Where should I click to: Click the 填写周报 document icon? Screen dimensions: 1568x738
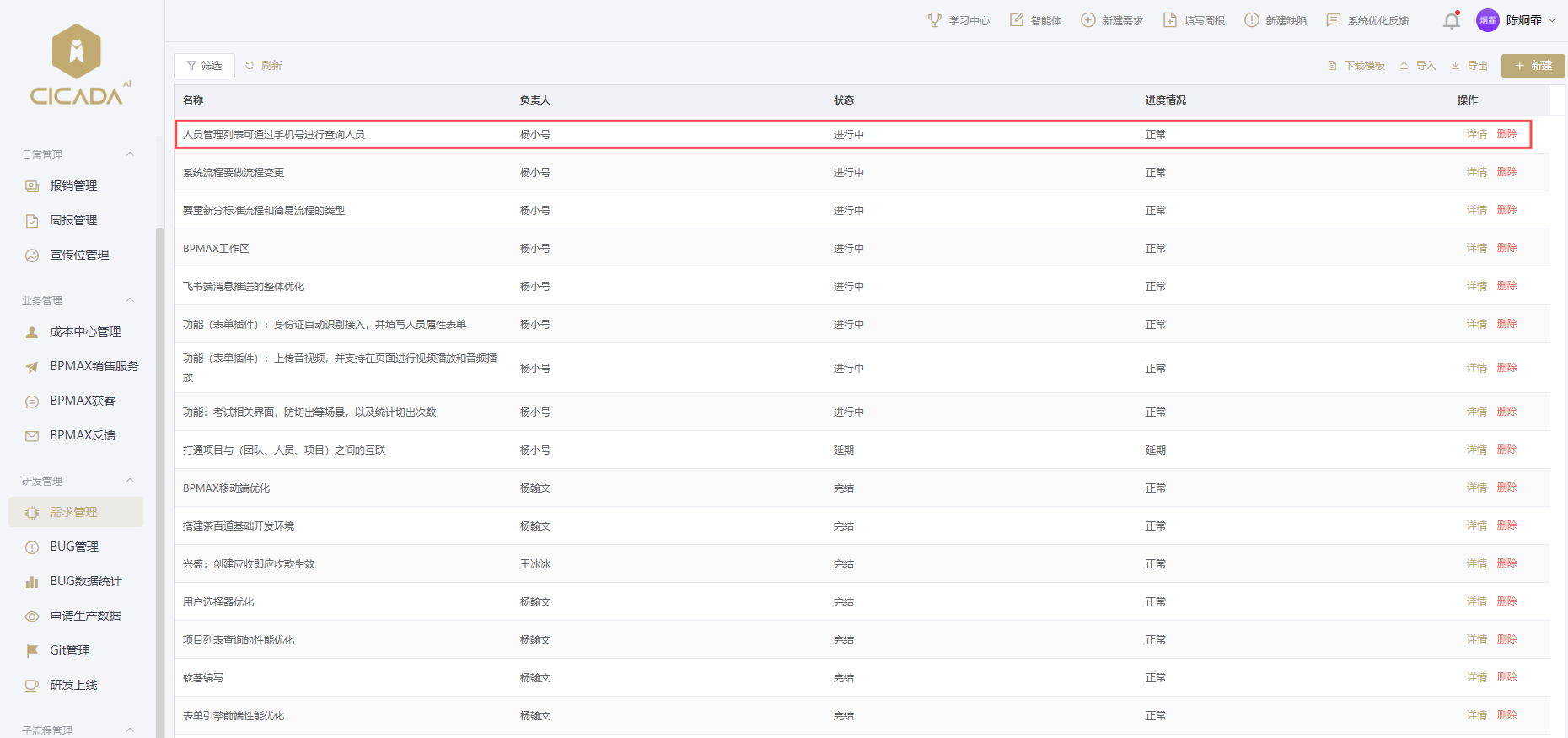click(x=1170, y=19)
